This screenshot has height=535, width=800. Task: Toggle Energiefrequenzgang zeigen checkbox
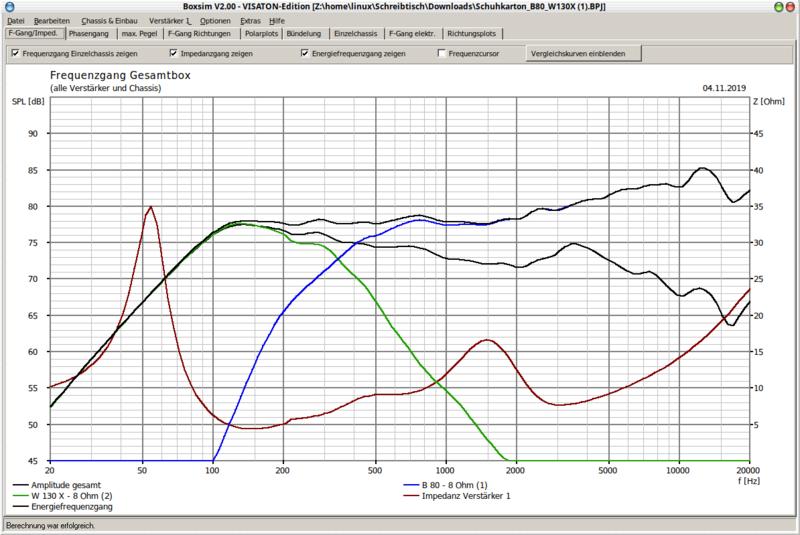[x=305, y=53]
